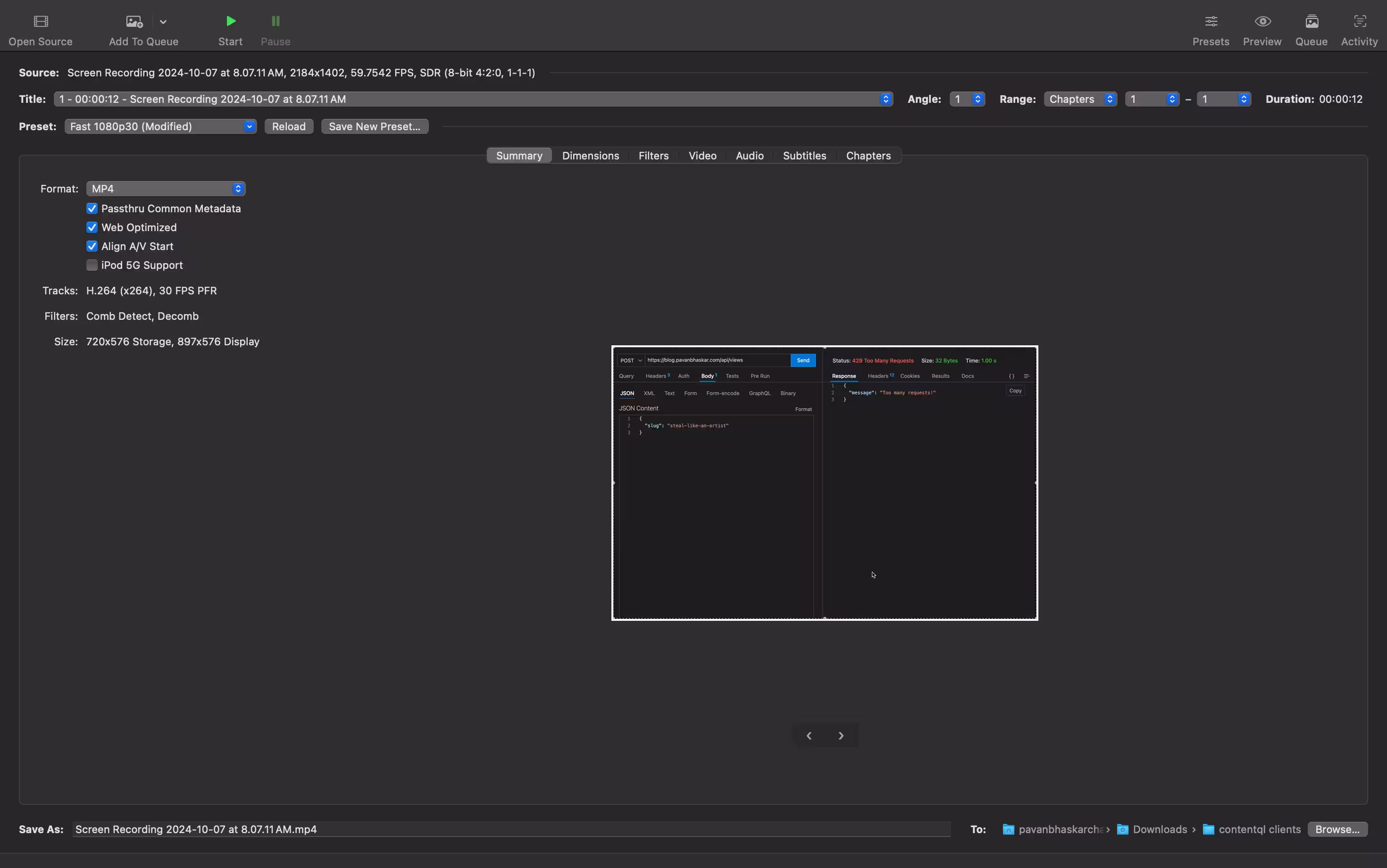Click the Save As filename field

pos(511,829)
